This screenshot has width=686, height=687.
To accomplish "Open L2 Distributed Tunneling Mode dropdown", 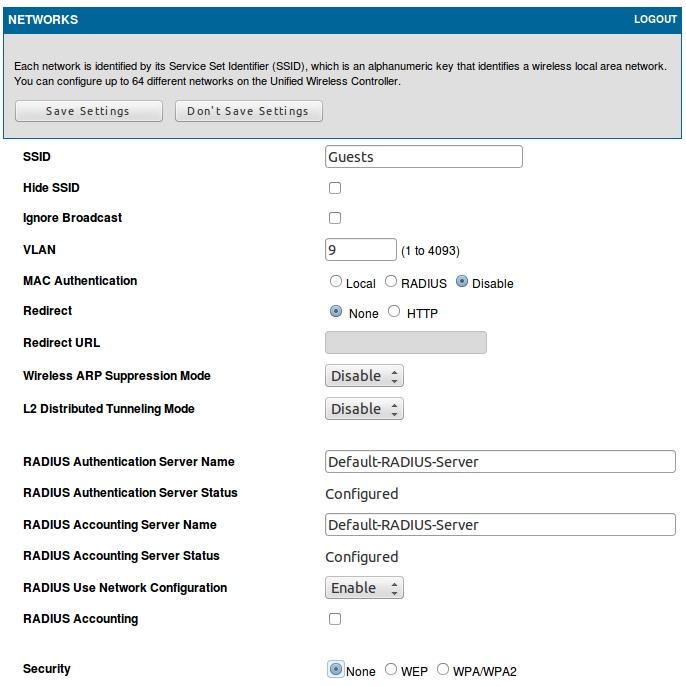I will coord(364,409).
